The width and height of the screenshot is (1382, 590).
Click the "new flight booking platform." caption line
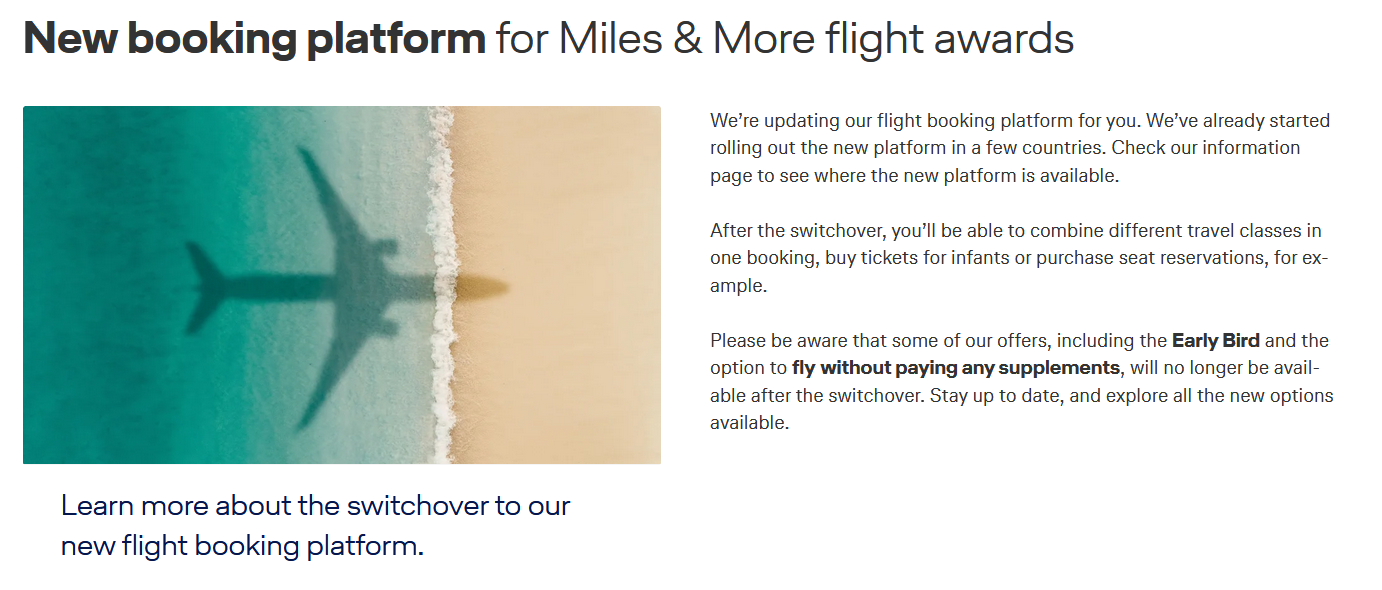click(x=242, y=546)
